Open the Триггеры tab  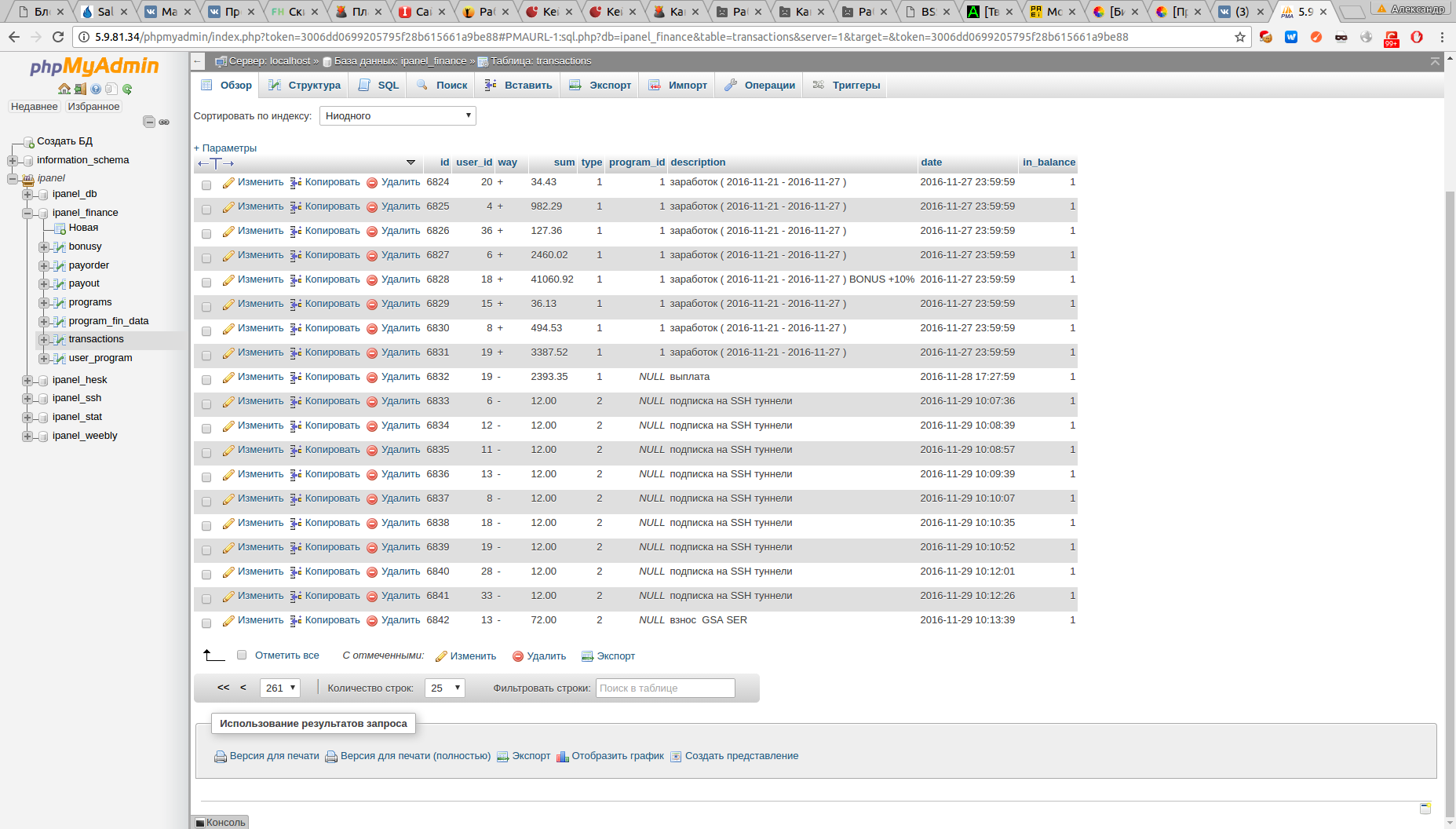click(846, 86)
